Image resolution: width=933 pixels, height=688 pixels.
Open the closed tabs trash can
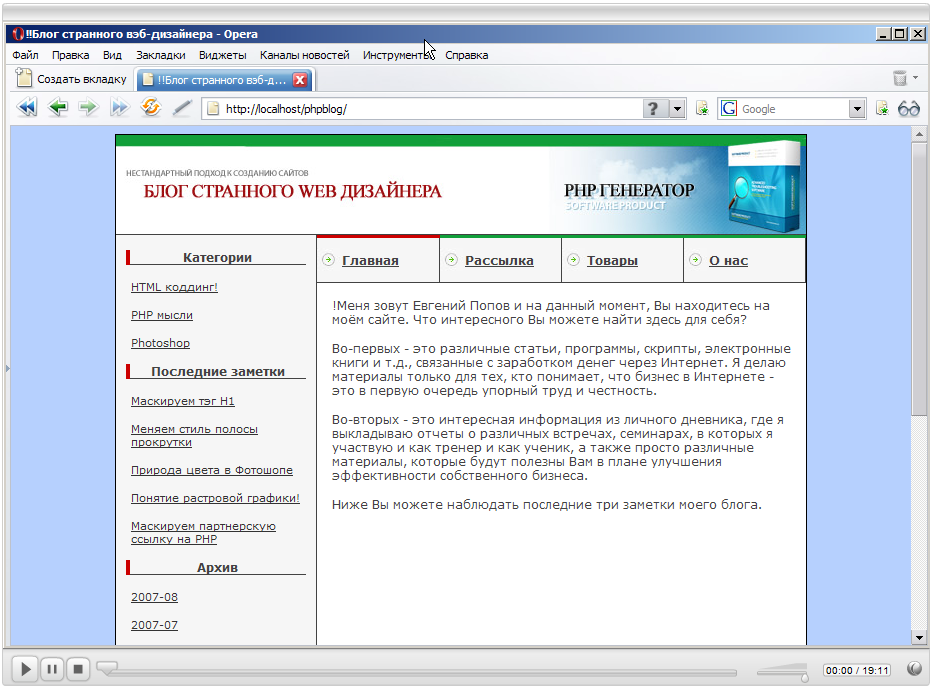(900, 78)
